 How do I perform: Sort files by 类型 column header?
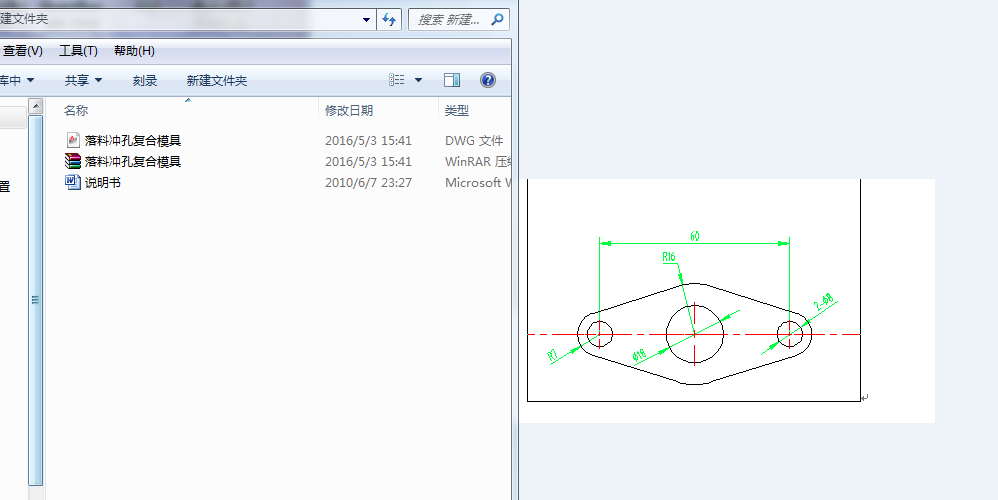456,111
